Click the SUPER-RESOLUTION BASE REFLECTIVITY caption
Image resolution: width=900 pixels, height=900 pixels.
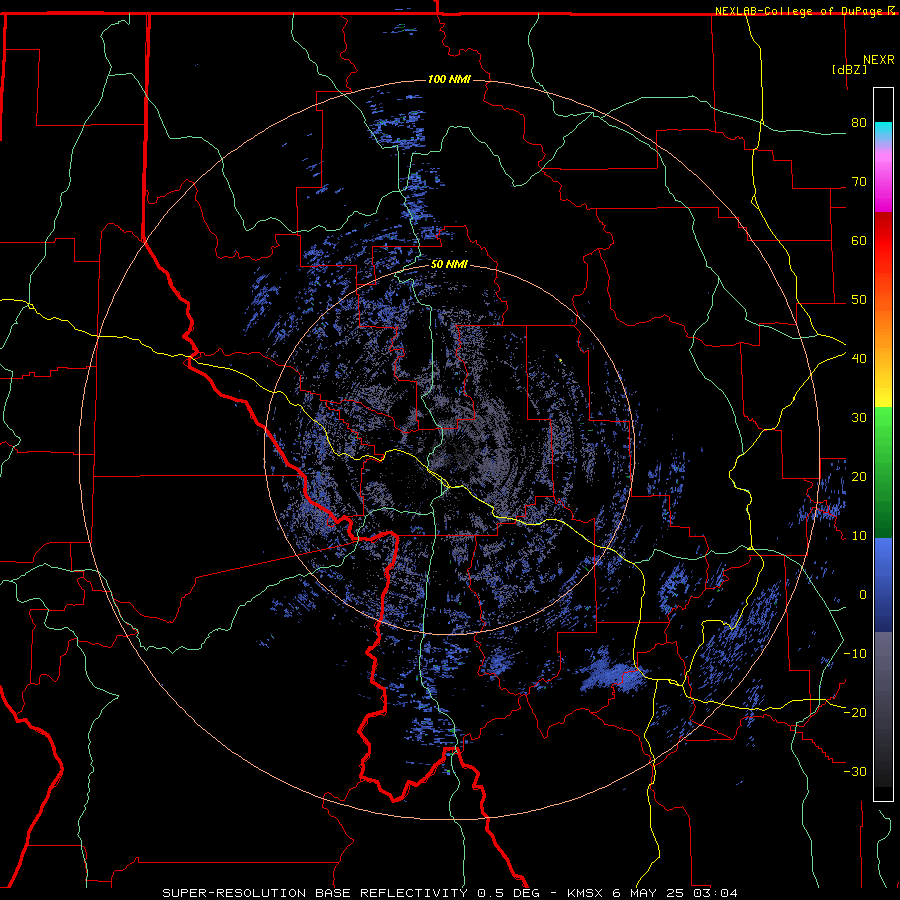tap(315, 893)
